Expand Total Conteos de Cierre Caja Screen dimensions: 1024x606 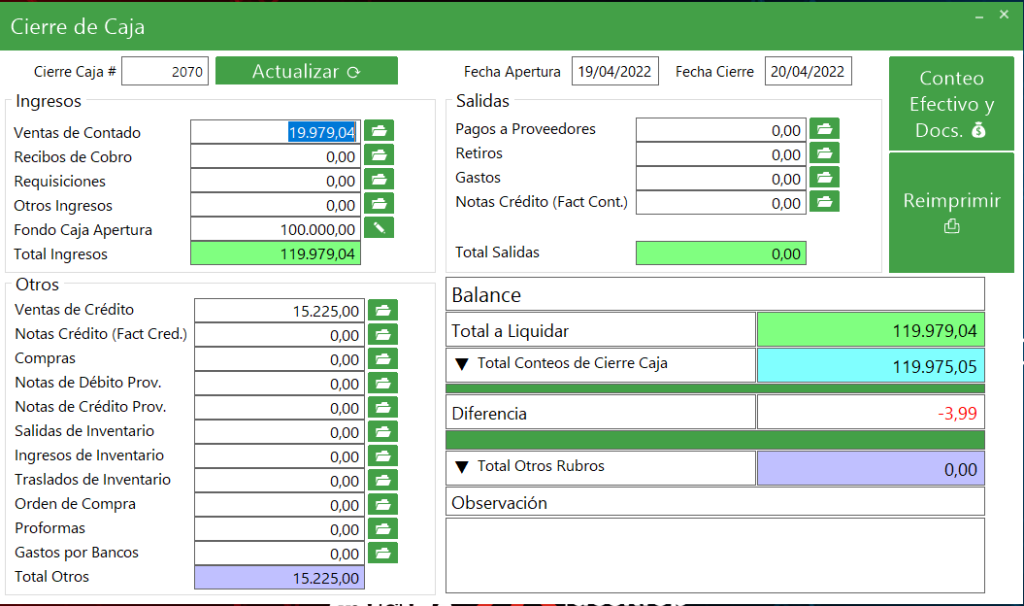click(462, 364)
